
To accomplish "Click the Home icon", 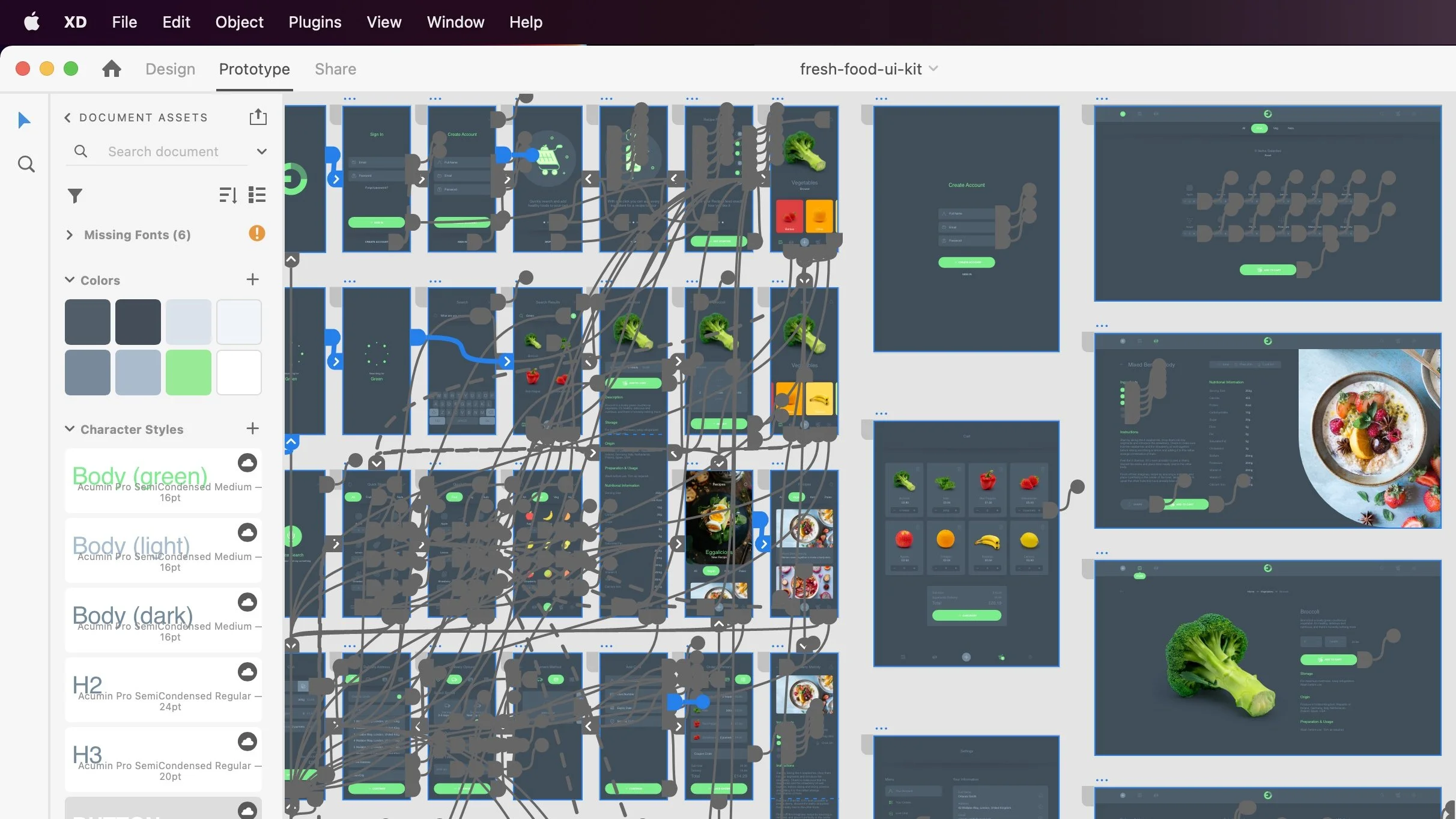I will point(111,69).
